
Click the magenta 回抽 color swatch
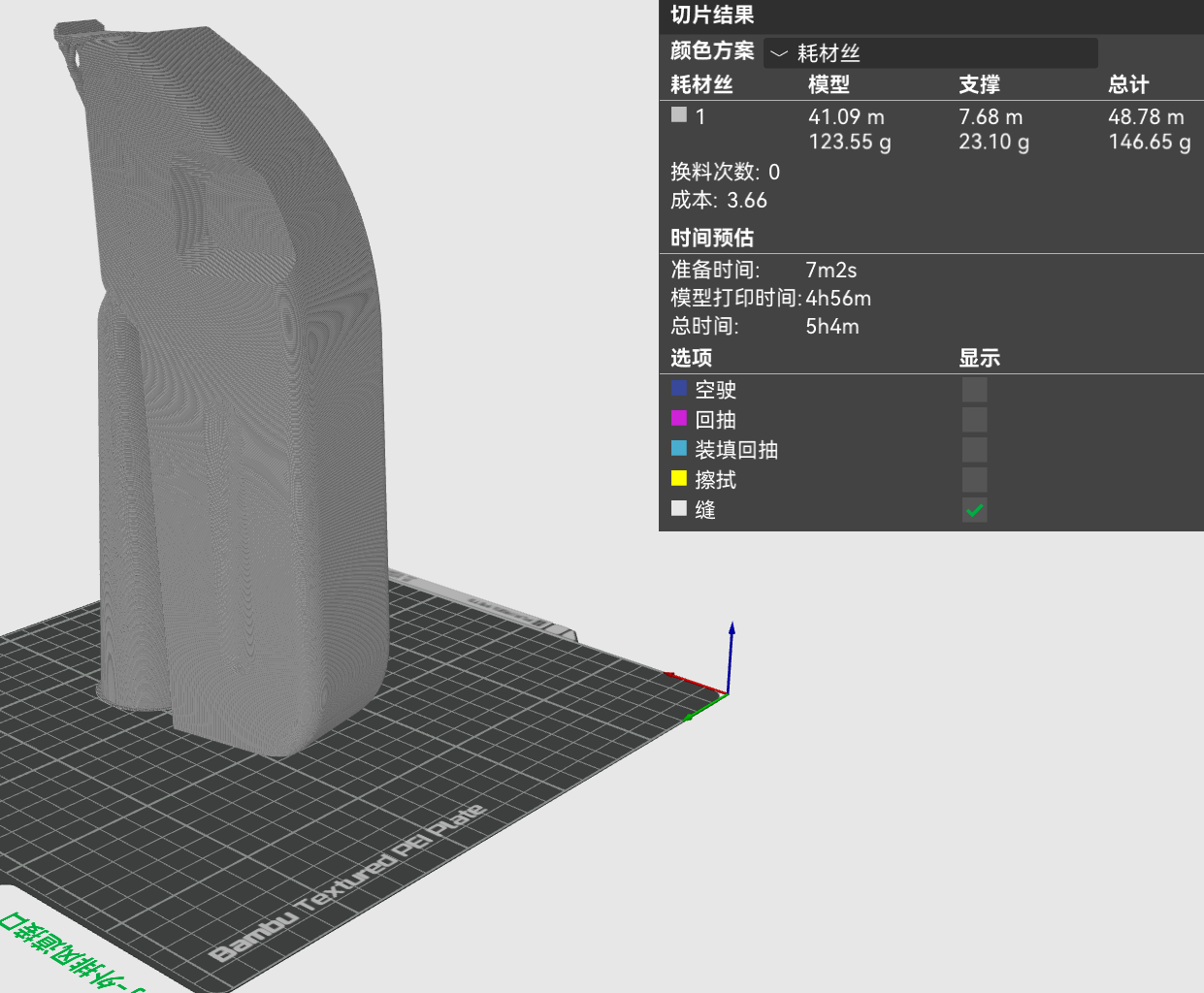point(679,418)
